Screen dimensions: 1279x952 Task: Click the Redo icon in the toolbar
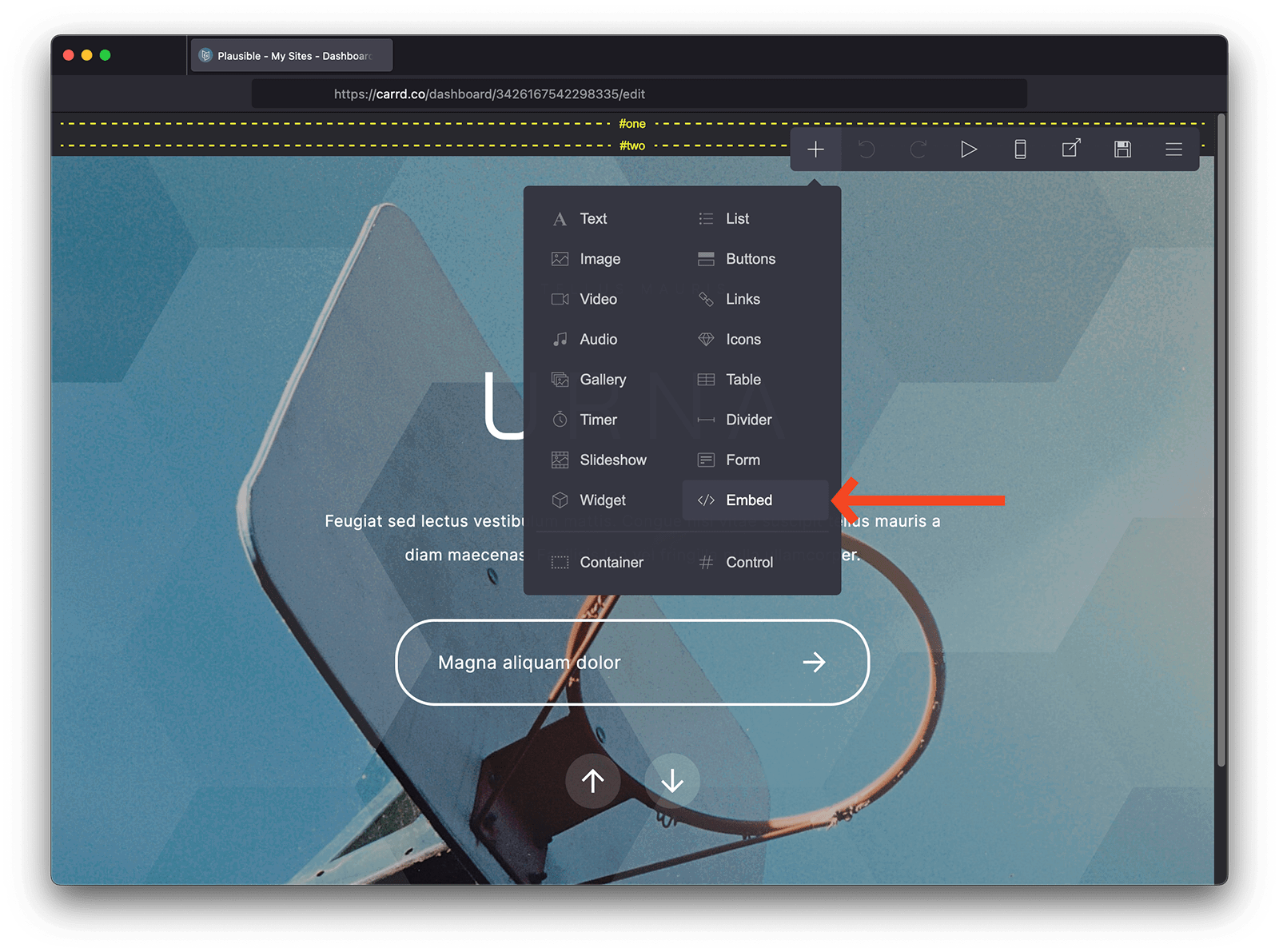click(x=918, y=149)
